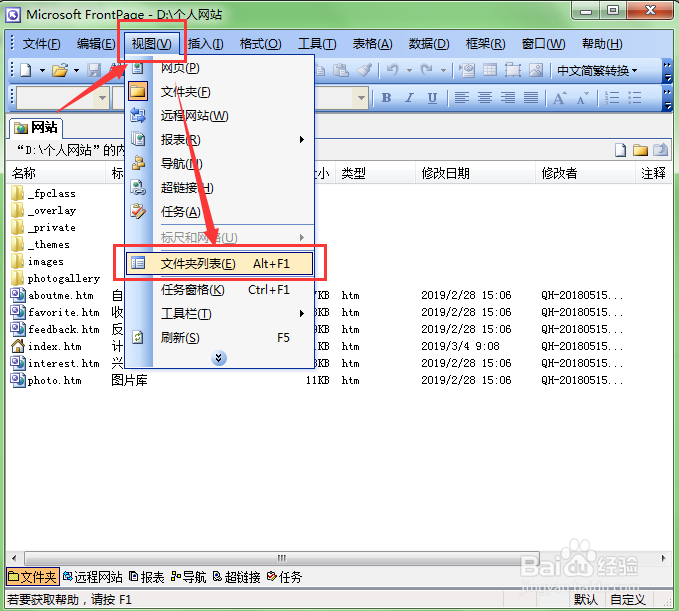Click the Open folder toolbar icon
This screenshot has height=611, width=679.
point(60,70)
